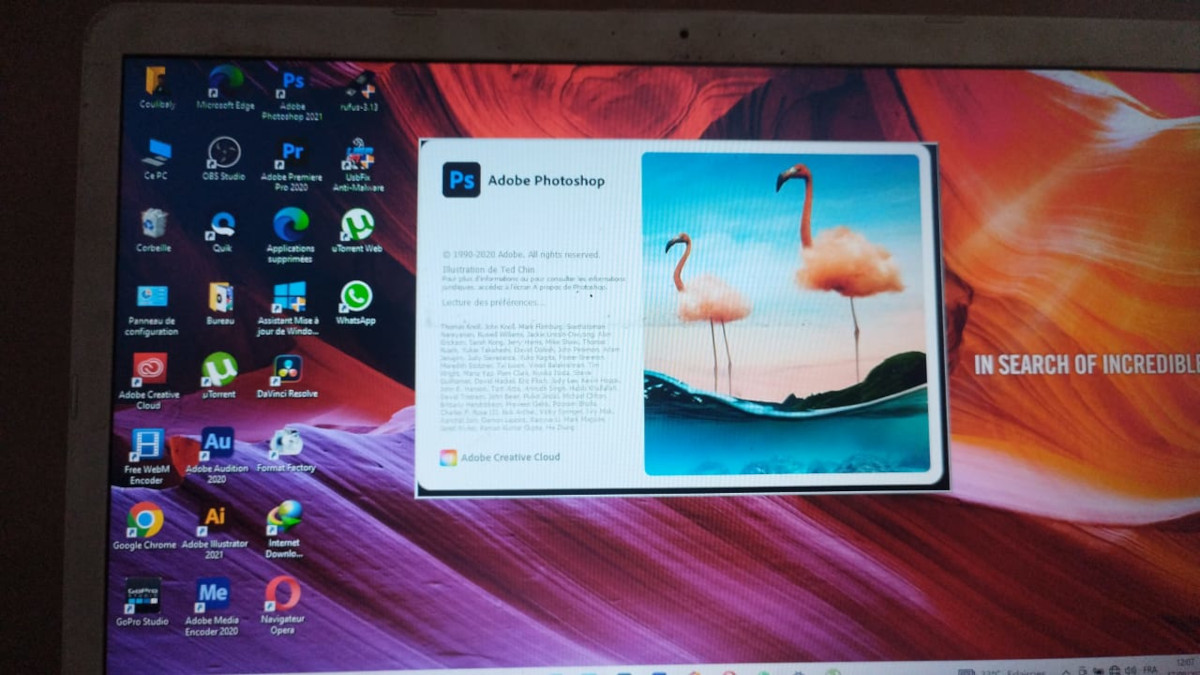Select the Panneau de configuration icon

152,299
